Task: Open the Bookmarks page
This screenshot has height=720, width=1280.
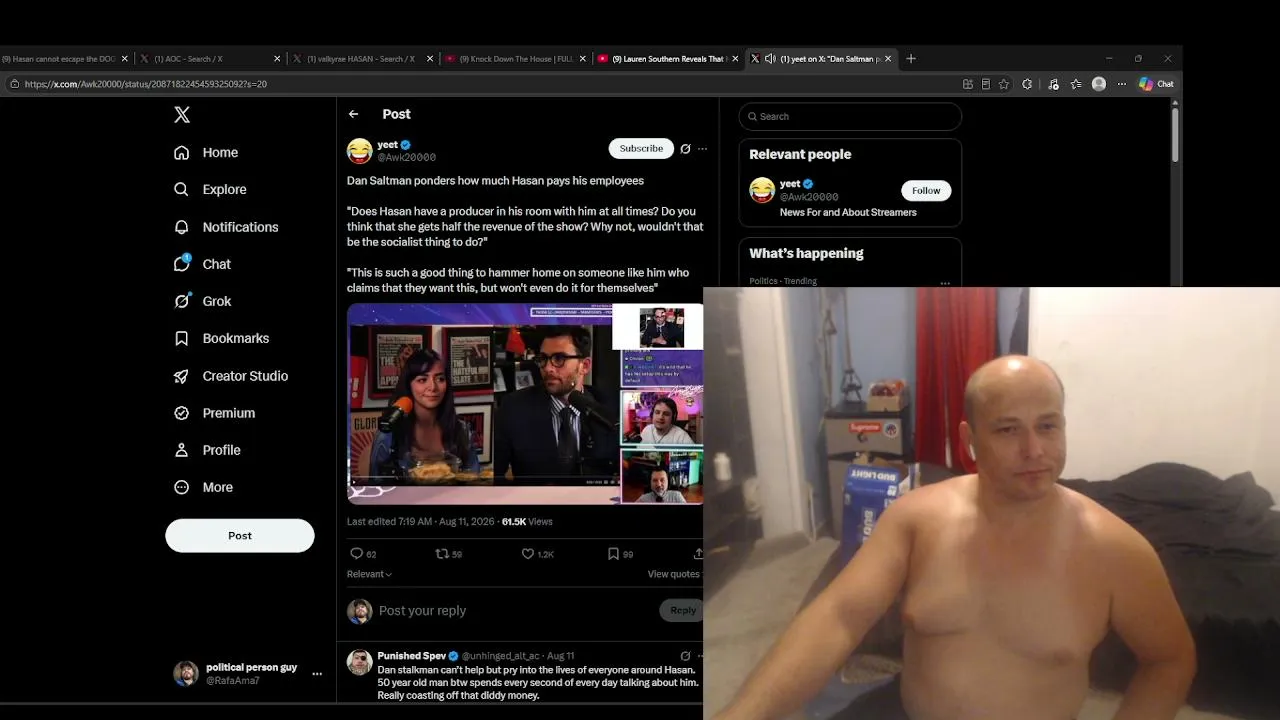Action: 221,338
